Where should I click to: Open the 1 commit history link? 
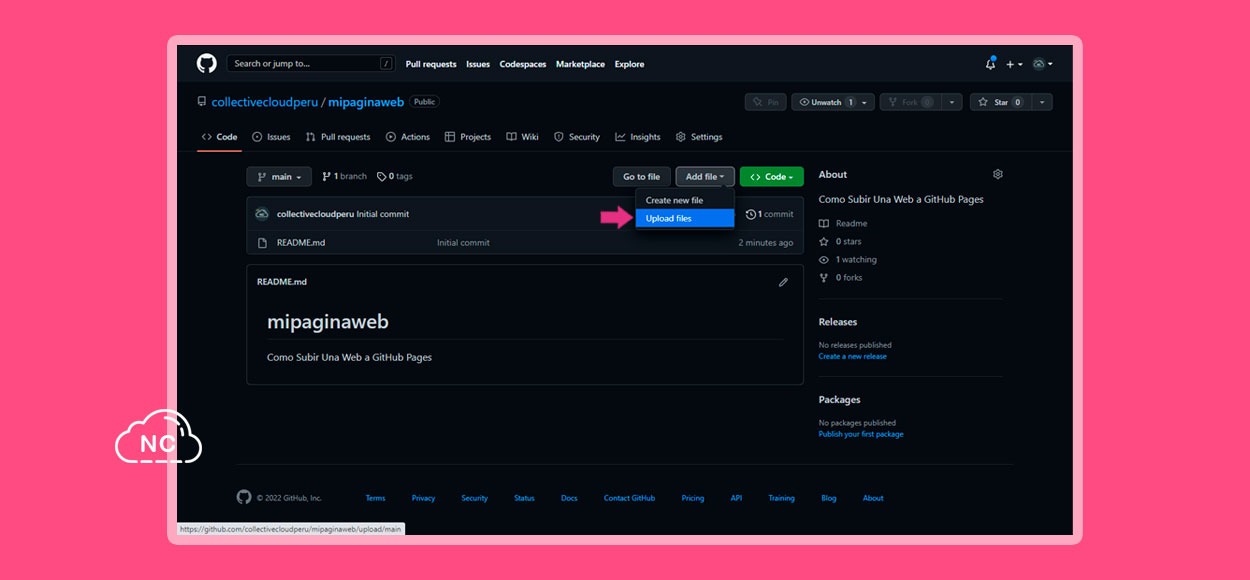pyautogui.click(x=770, y=214)
